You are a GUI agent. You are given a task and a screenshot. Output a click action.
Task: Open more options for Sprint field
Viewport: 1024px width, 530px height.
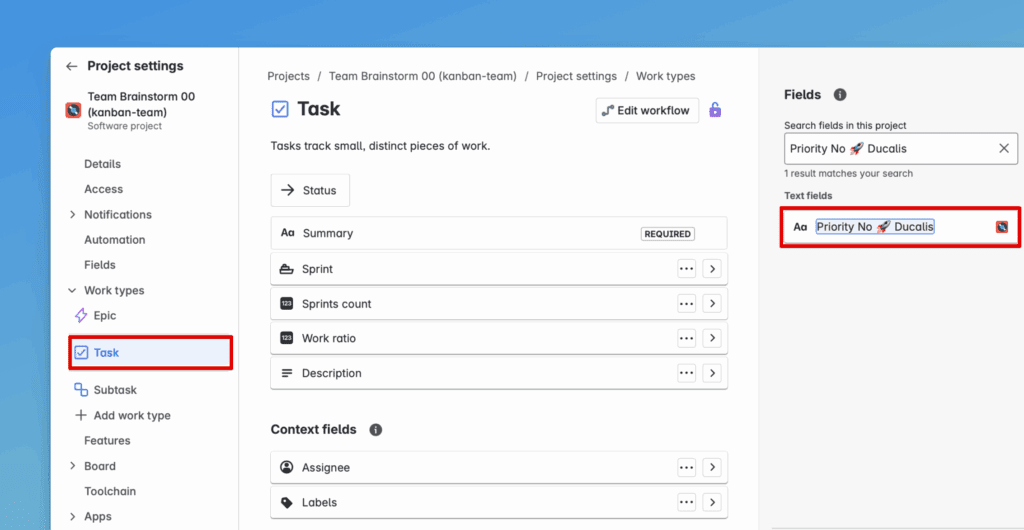(x=686, y=269)
